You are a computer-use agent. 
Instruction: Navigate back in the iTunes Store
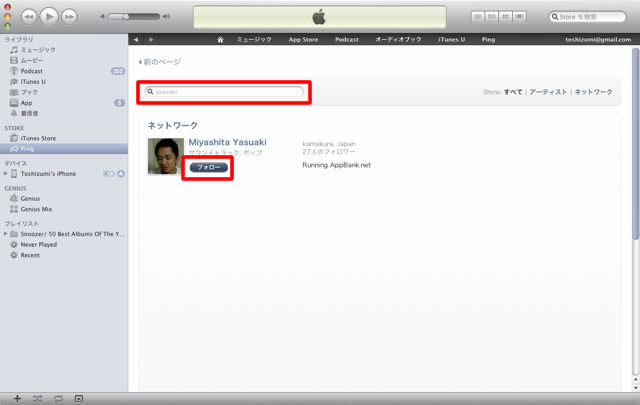pyautogui.click(x=136, y=40)
